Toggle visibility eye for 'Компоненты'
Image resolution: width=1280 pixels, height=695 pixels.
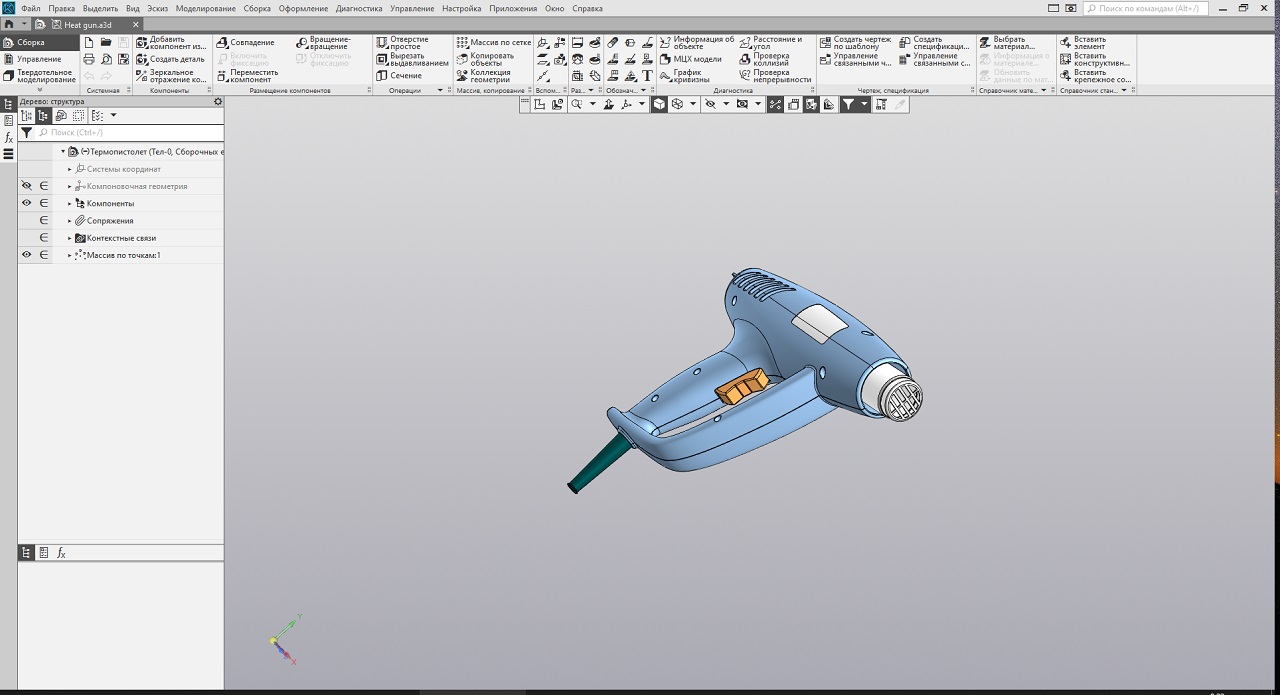[x=27, y=203]
